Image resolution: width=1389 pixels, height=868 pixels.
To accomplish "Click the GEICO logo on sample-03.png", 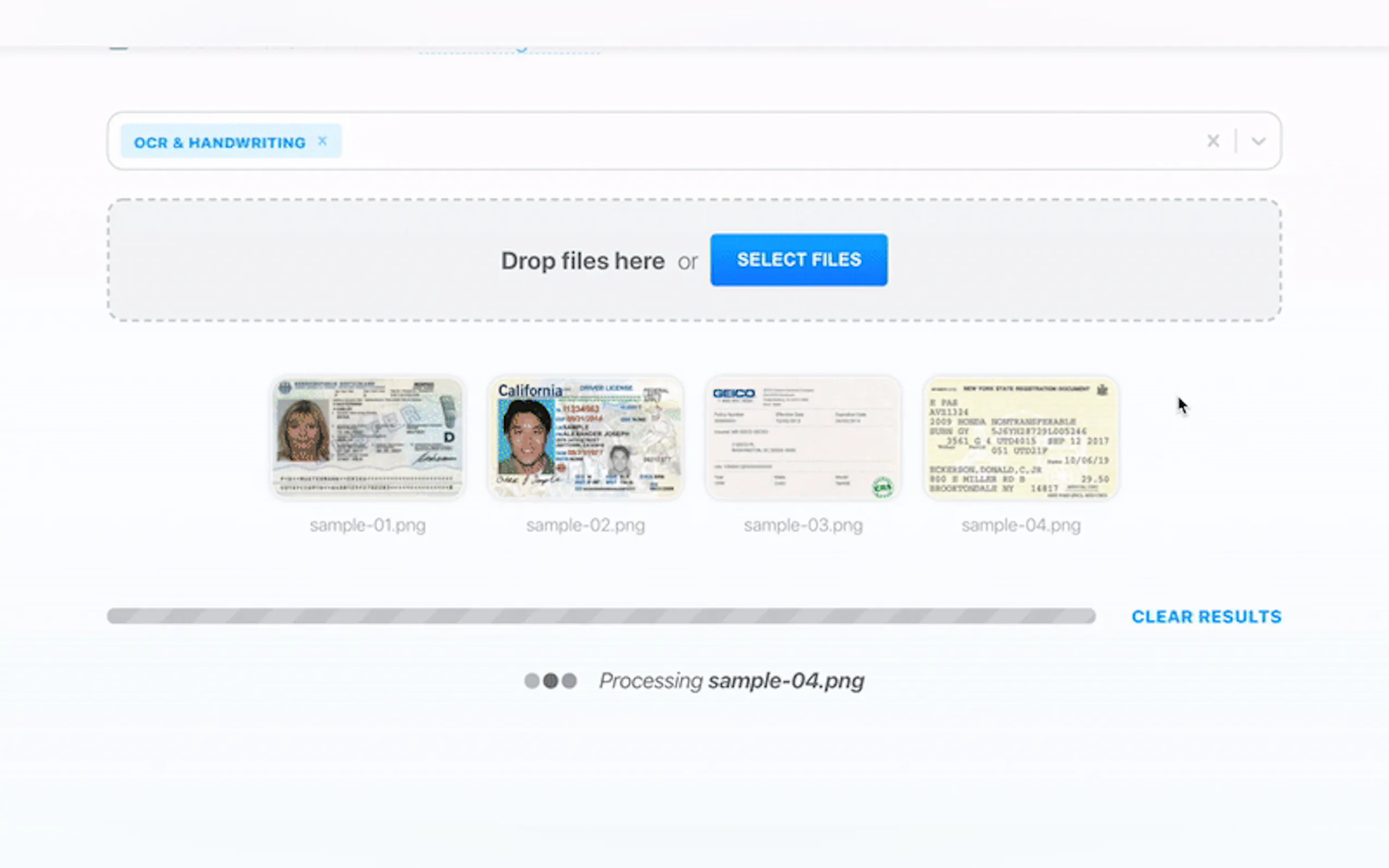I will [x=735, y=394].
